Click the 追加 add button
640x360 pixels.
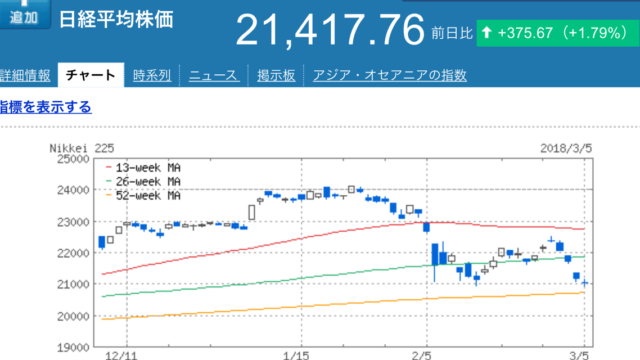point(24,13)
